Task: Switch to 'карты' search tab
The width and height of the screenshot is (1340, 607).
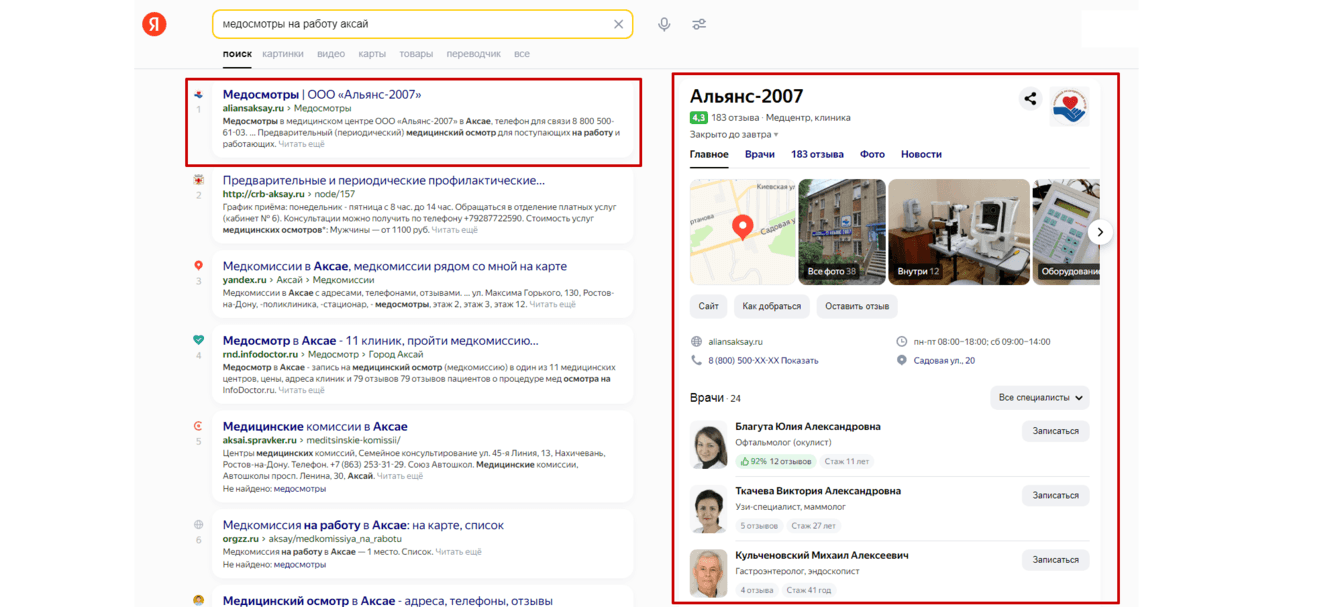Action: point(372,54)
